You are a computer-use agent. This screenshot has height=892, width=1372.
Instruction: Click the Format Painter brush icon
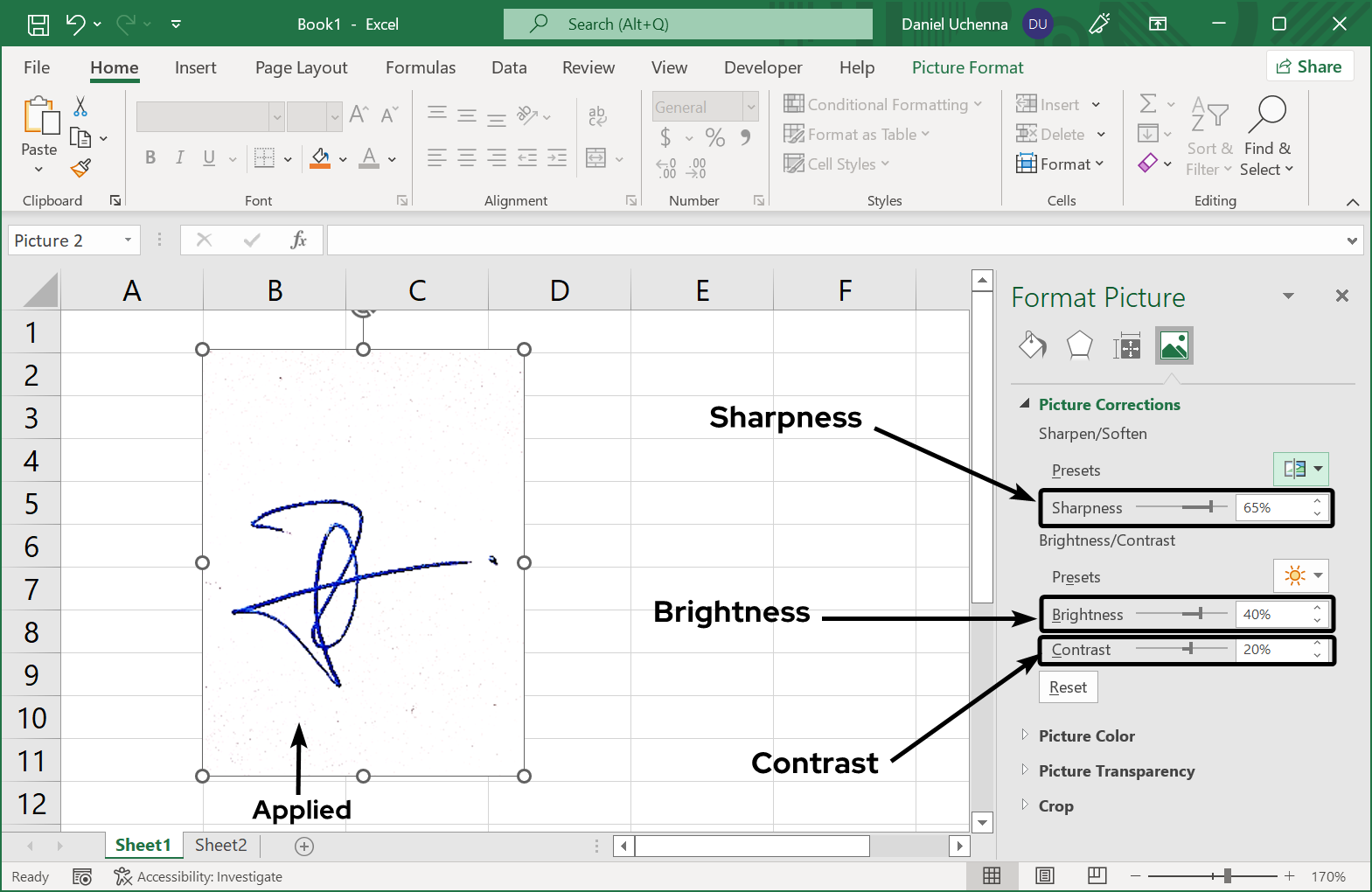80,168
